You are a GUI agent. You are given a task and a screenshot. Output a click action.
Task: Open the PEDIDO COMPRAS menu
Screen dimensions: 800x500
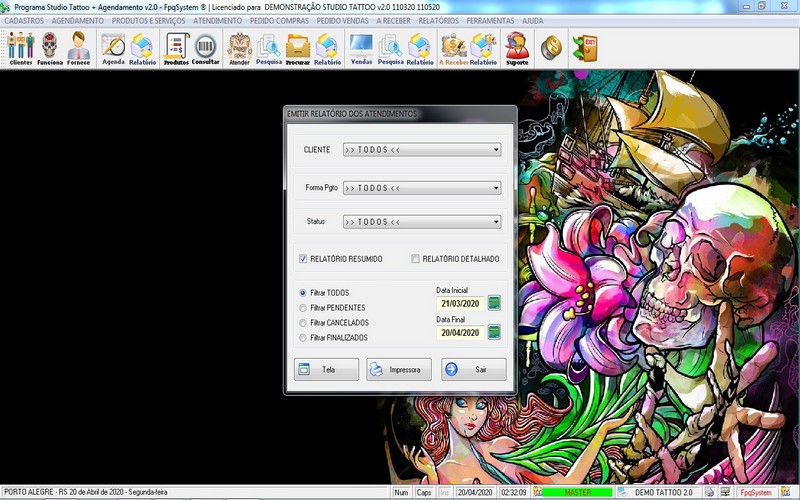[279, 21]
